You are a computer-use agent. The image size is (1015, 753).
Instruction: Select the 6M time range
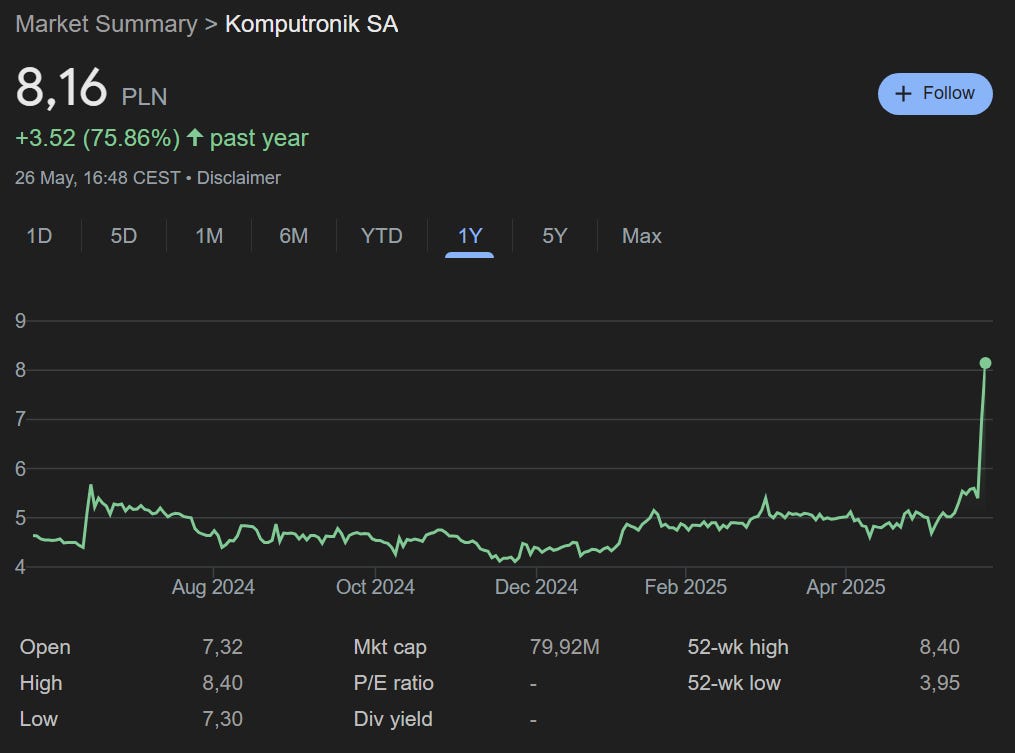pyautogui.click(x=293, y=236)
